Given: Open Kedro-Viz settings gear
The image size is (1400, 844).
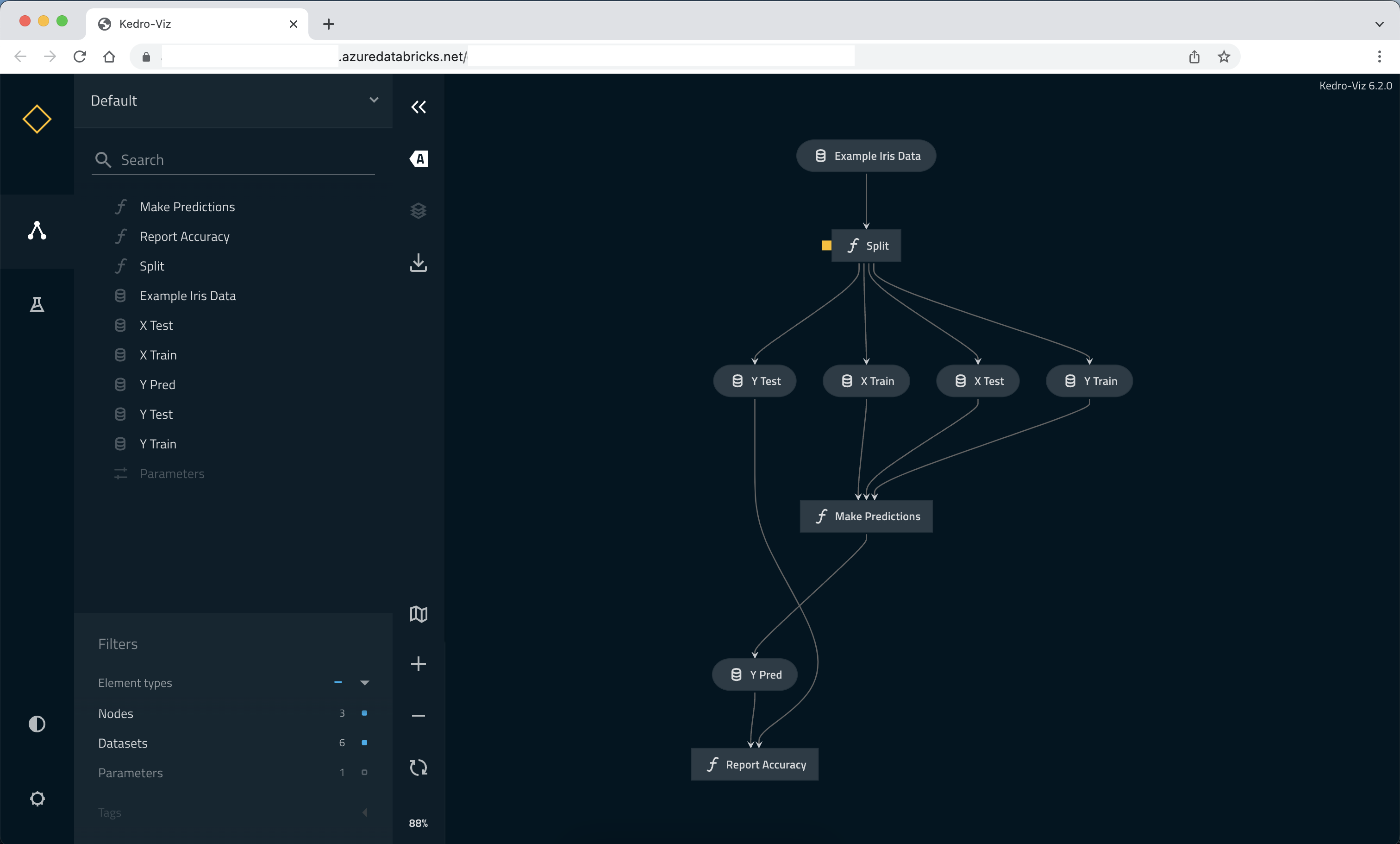Looking at the screenshot, I should (37, 799).
